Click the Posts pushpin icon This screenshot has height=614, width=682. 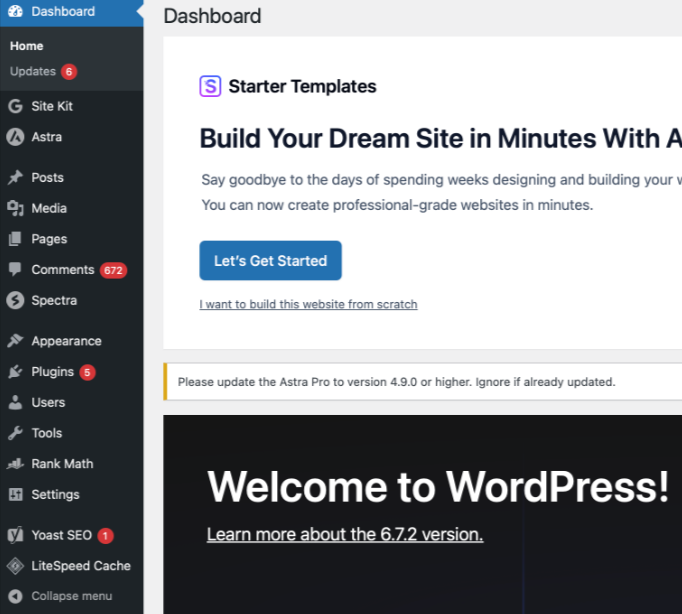click(x=15, y=177)
